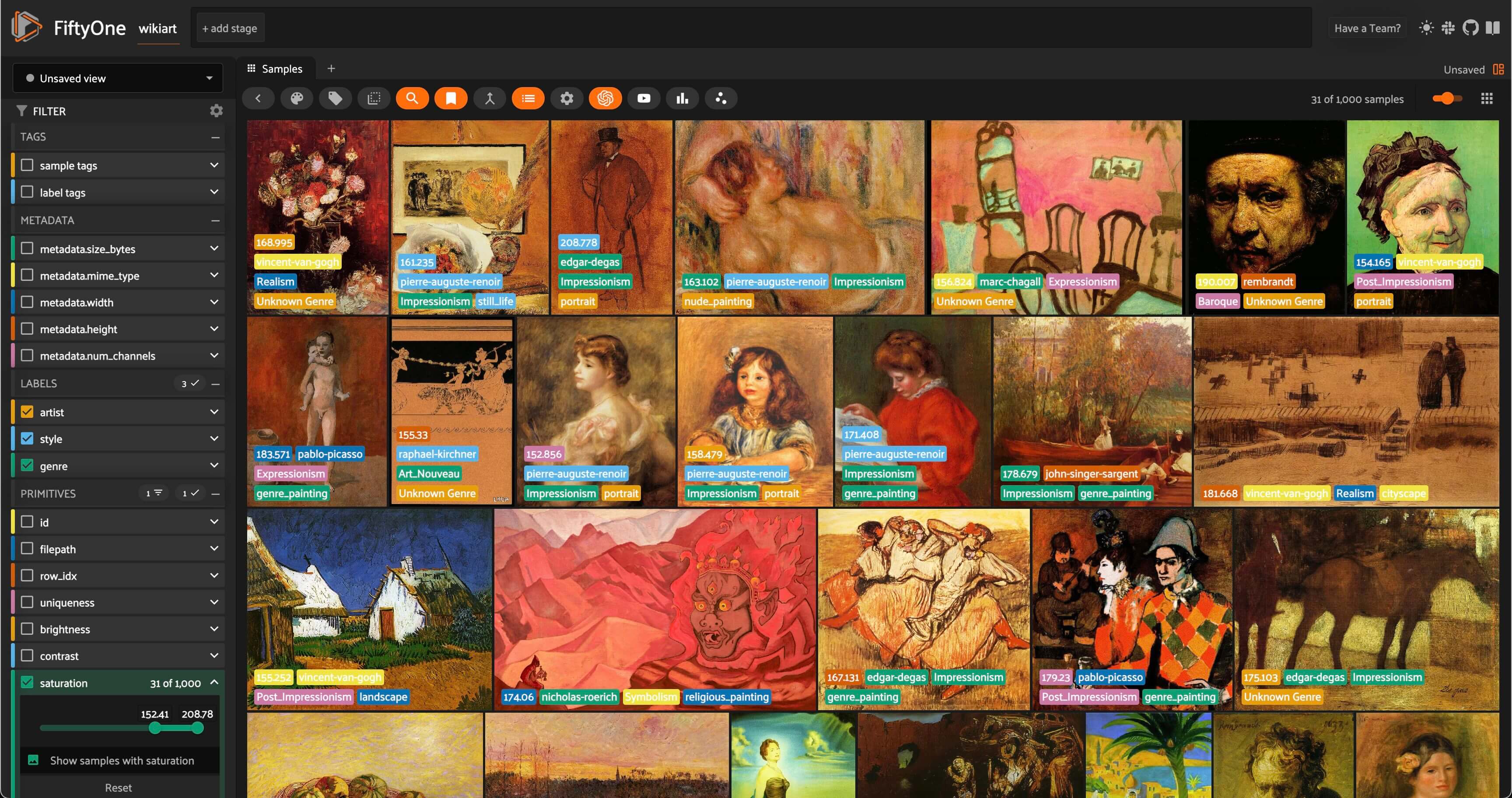The width and height of the screenshot is (1512, 798).
Task: Open the GitHub repository icon
Action: pos(1470,28)
